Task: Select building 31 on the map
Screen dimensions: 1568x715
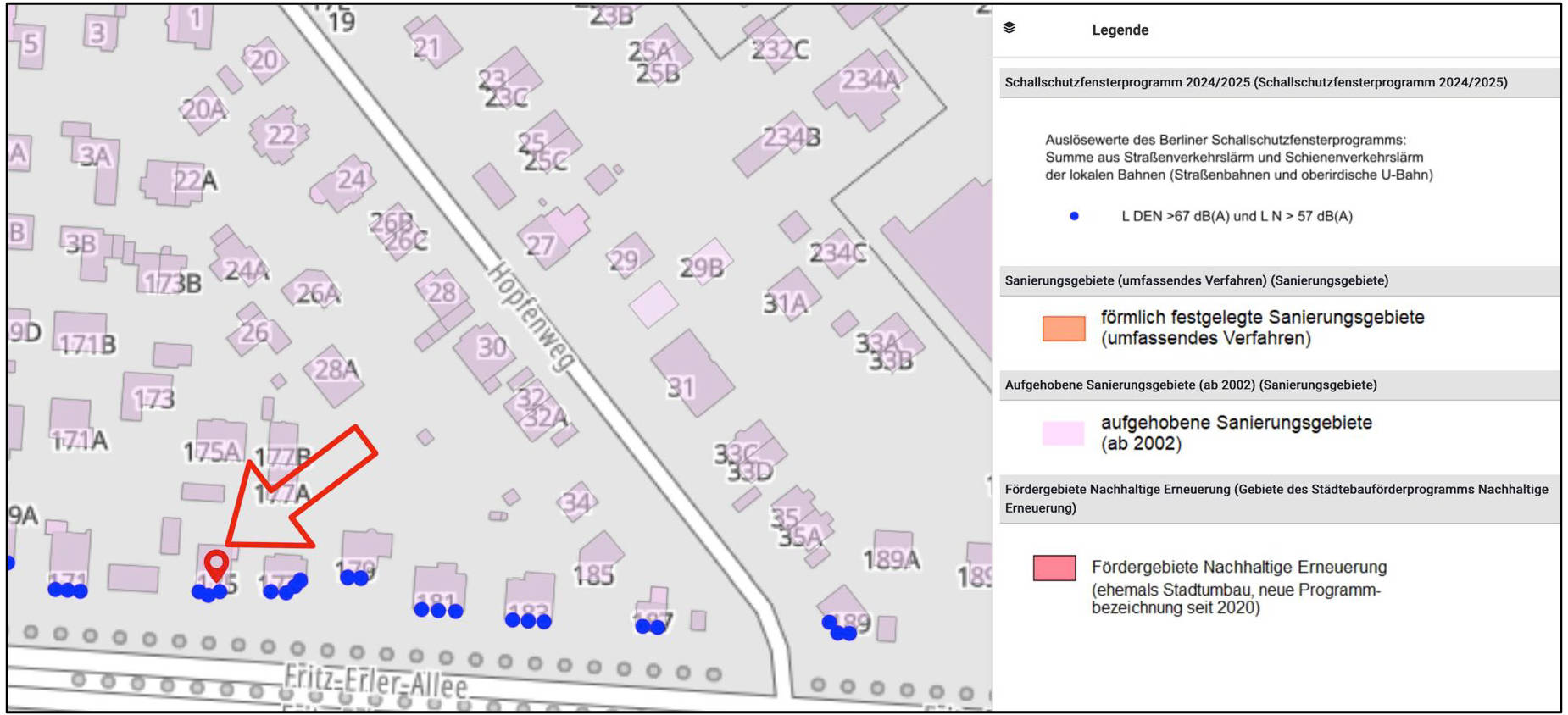Action: click(x=692, y=374)
